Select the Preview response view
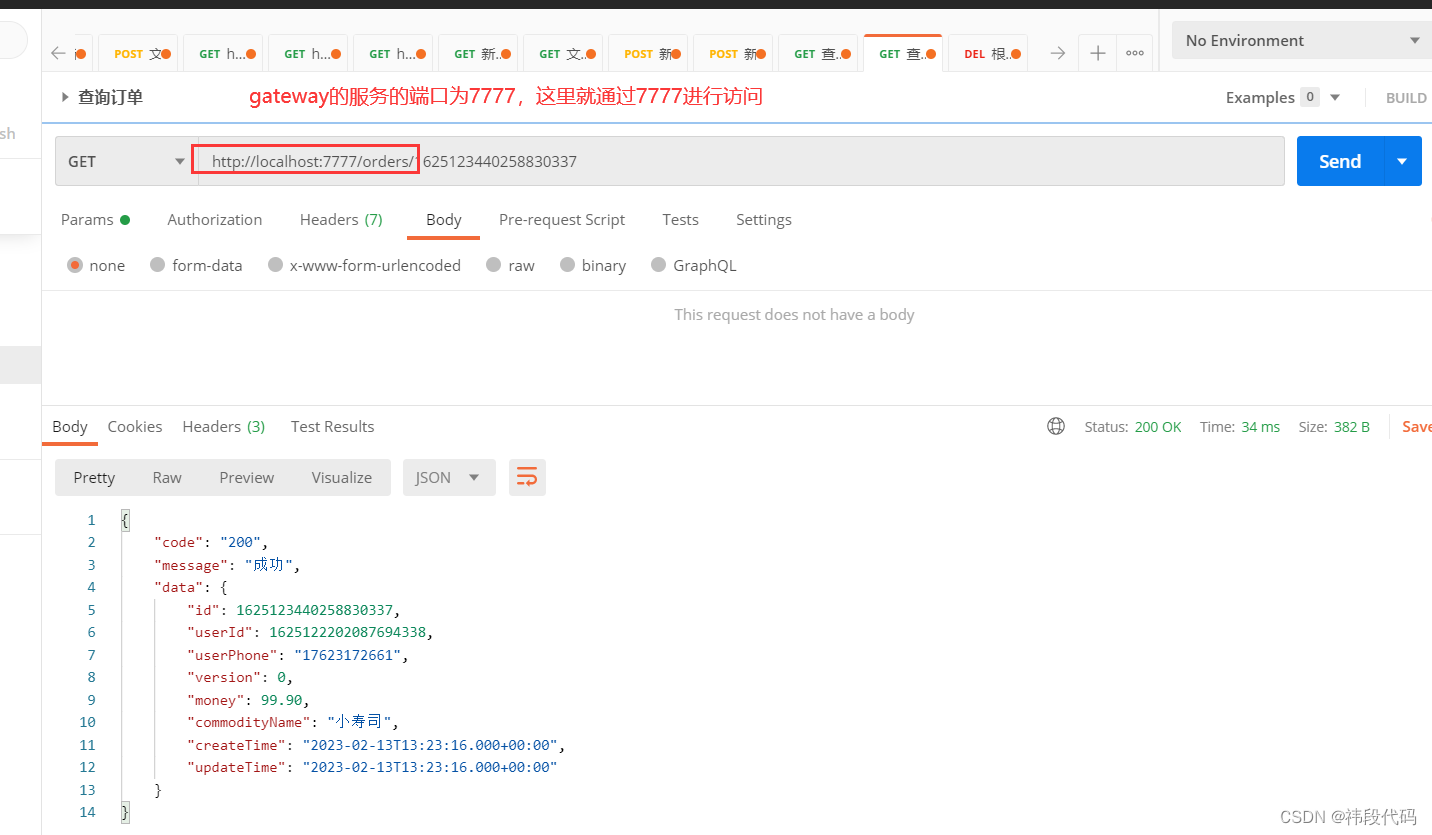This screenshot has height=835, width=1432. pos(246,477)
